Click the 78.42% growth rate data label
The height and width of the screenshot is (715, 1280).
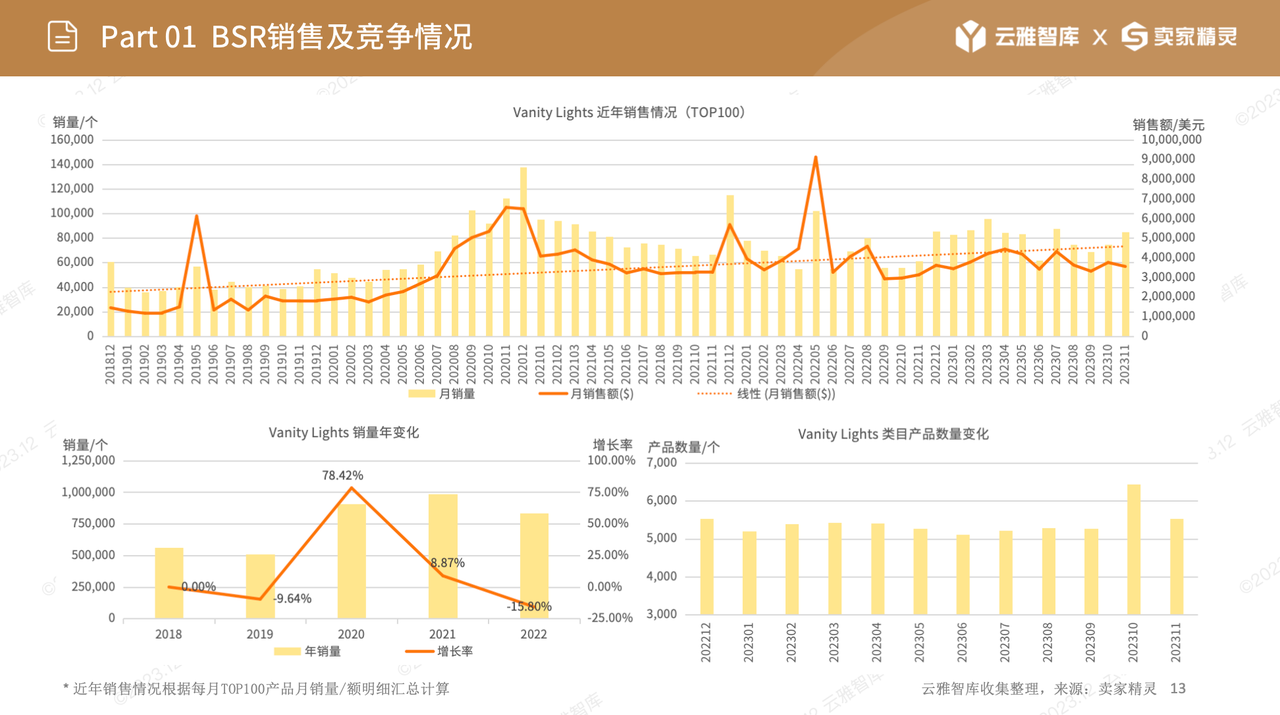343,475
